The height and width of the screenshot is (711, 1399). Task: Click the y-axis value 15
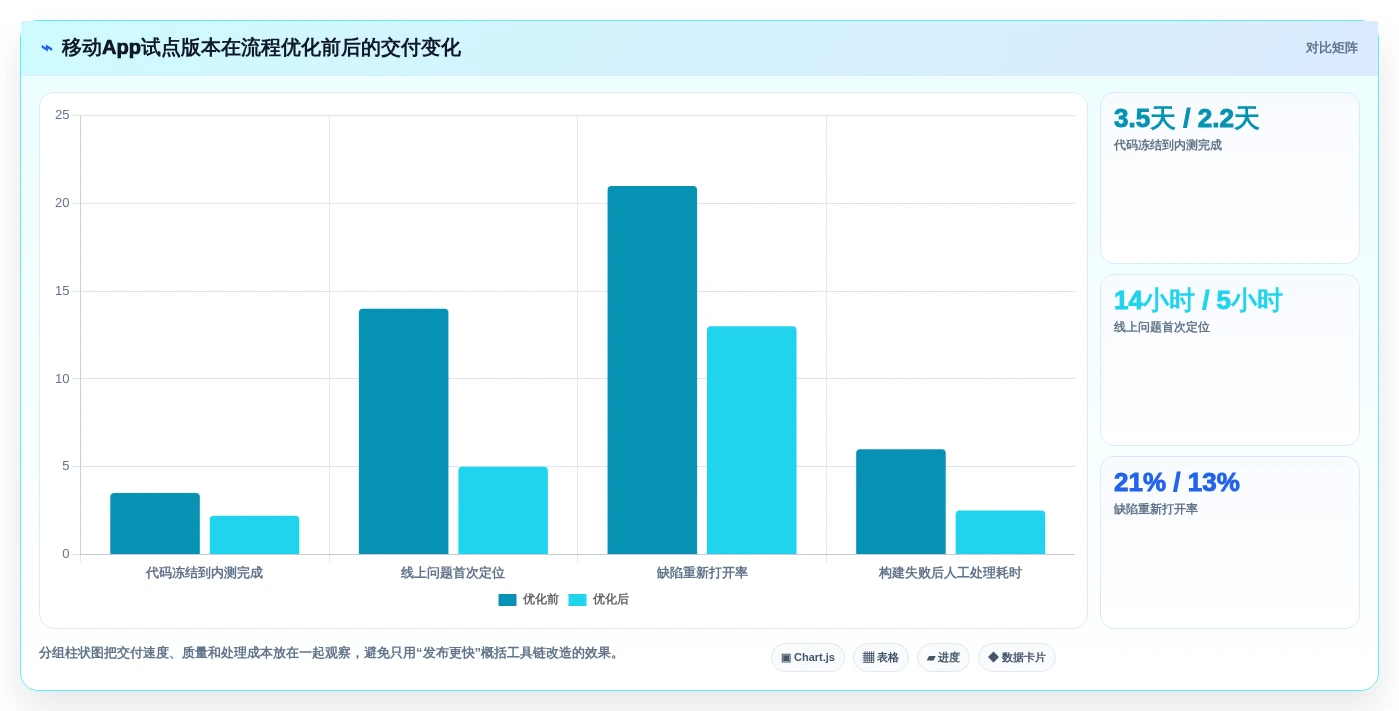62,291
